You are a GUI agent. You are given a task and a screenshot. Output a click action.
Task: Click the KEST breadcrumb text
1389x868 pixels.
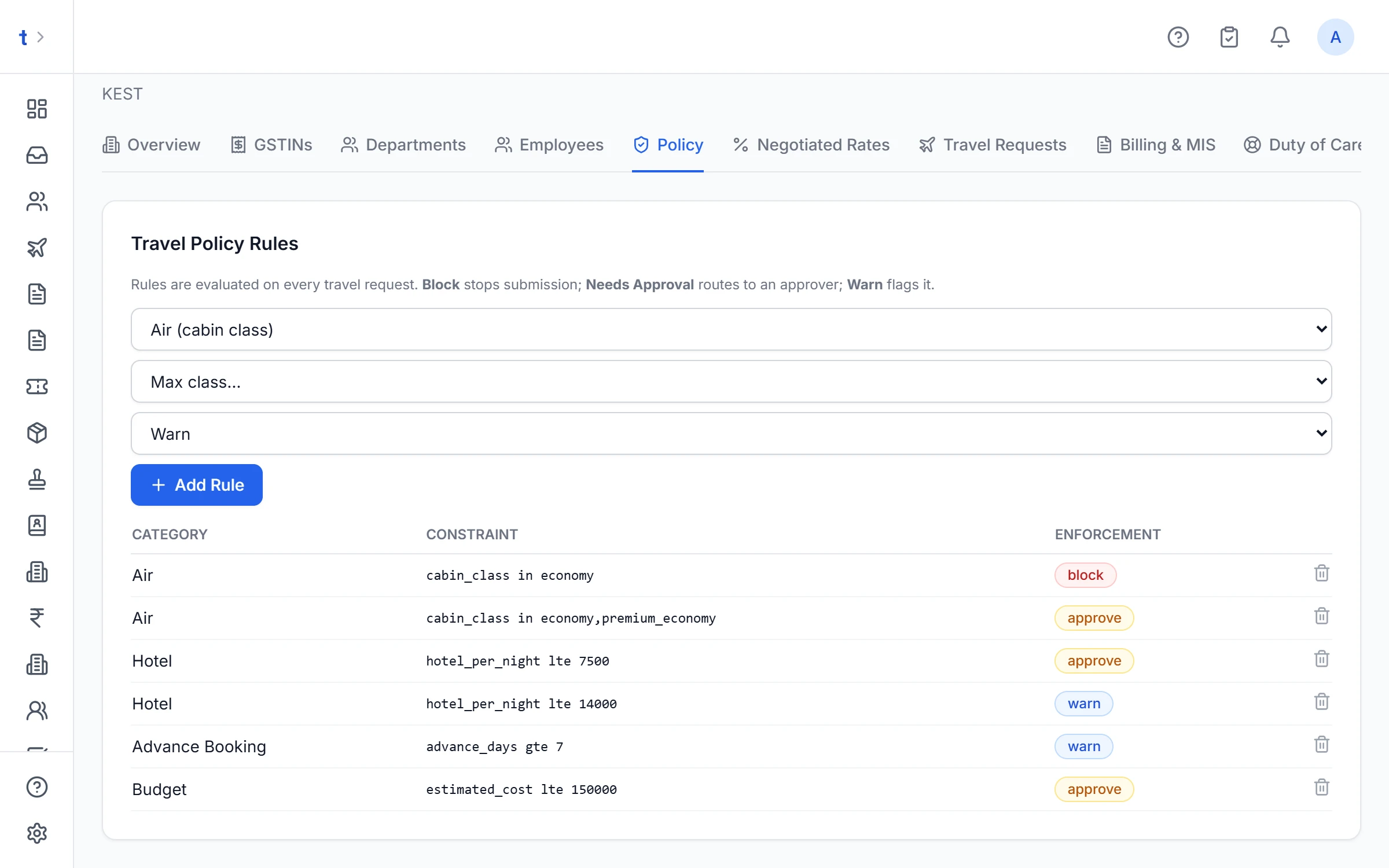(x=122, y=94)
